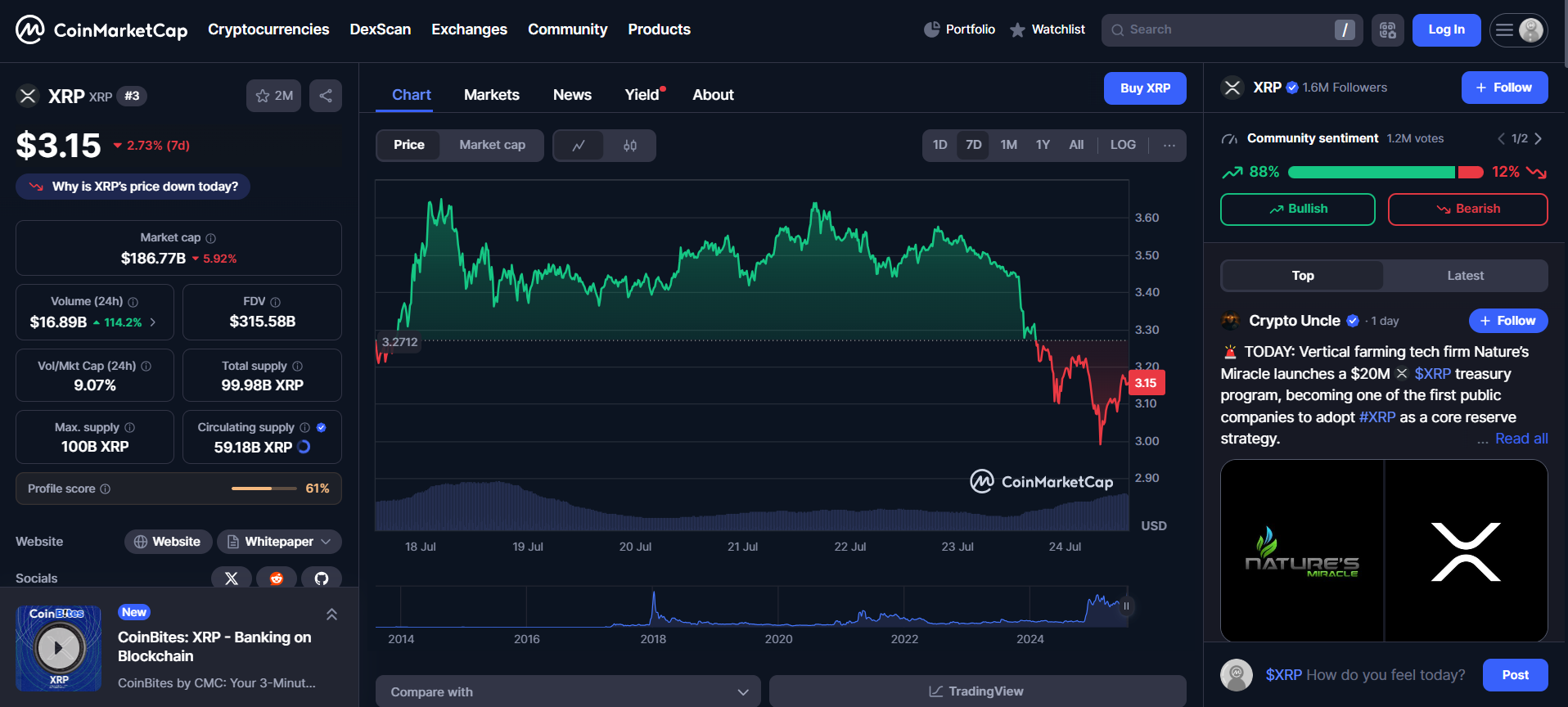Go to next community sentiment page arrow
This screenshot has height=707, width=1568.
(1539, 139)
